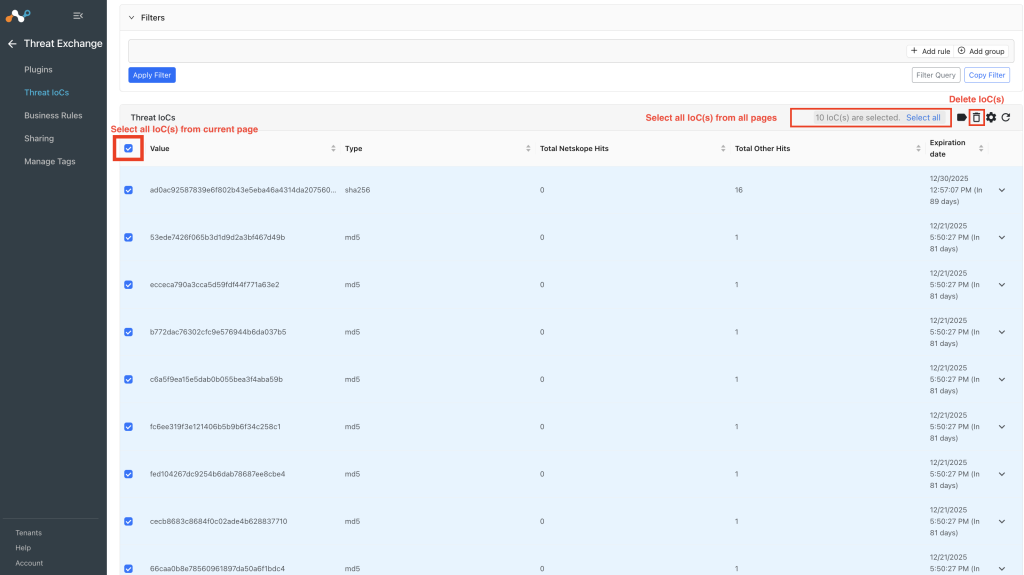
Task: Expand details of ecceca790a3cca5d row
Action: 1002,285
